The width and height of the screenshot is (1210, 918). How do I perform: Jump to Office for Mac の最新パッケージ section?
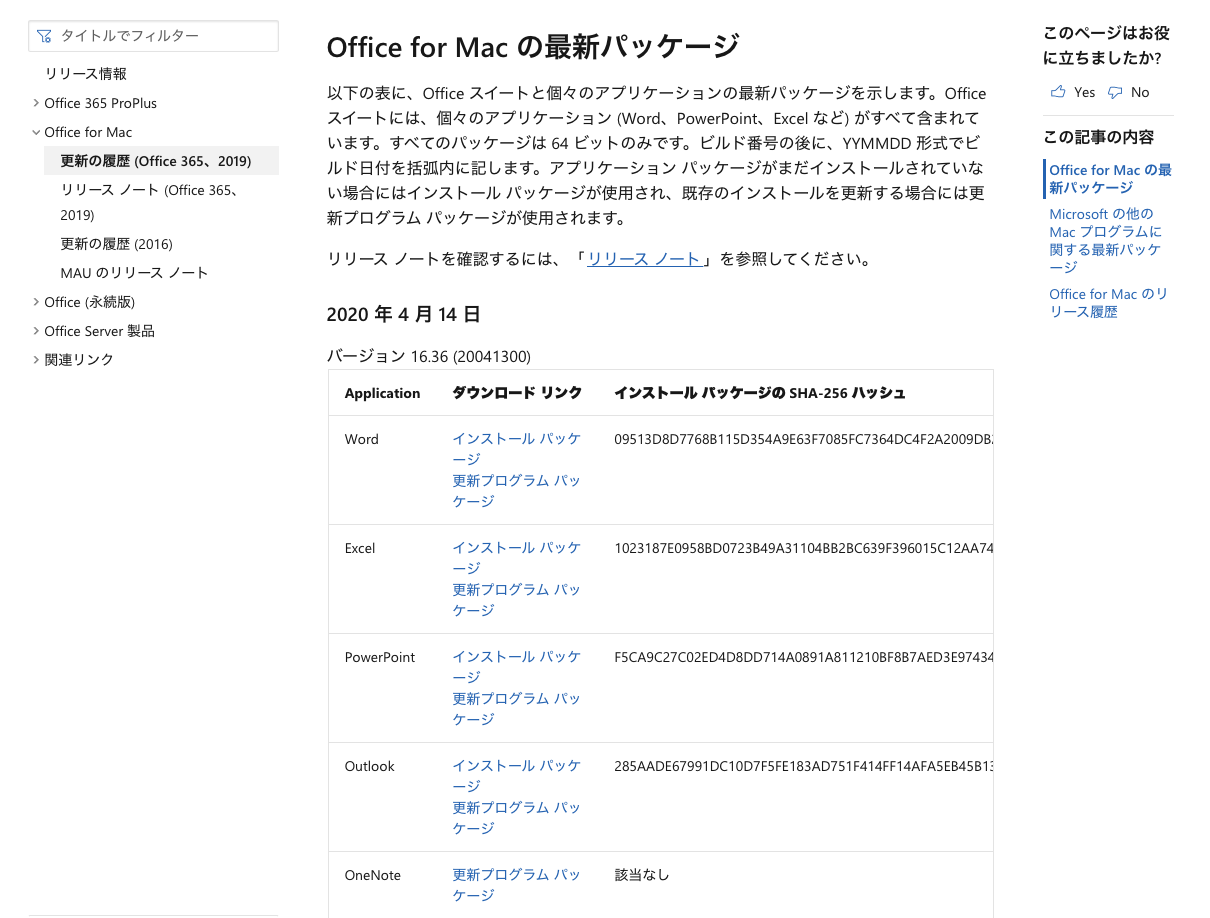(1110, 179)
